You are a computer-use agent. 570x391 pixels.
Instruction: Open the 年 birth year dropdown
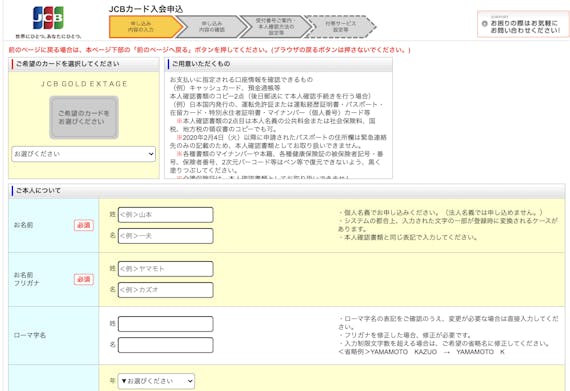click(156, 381)
